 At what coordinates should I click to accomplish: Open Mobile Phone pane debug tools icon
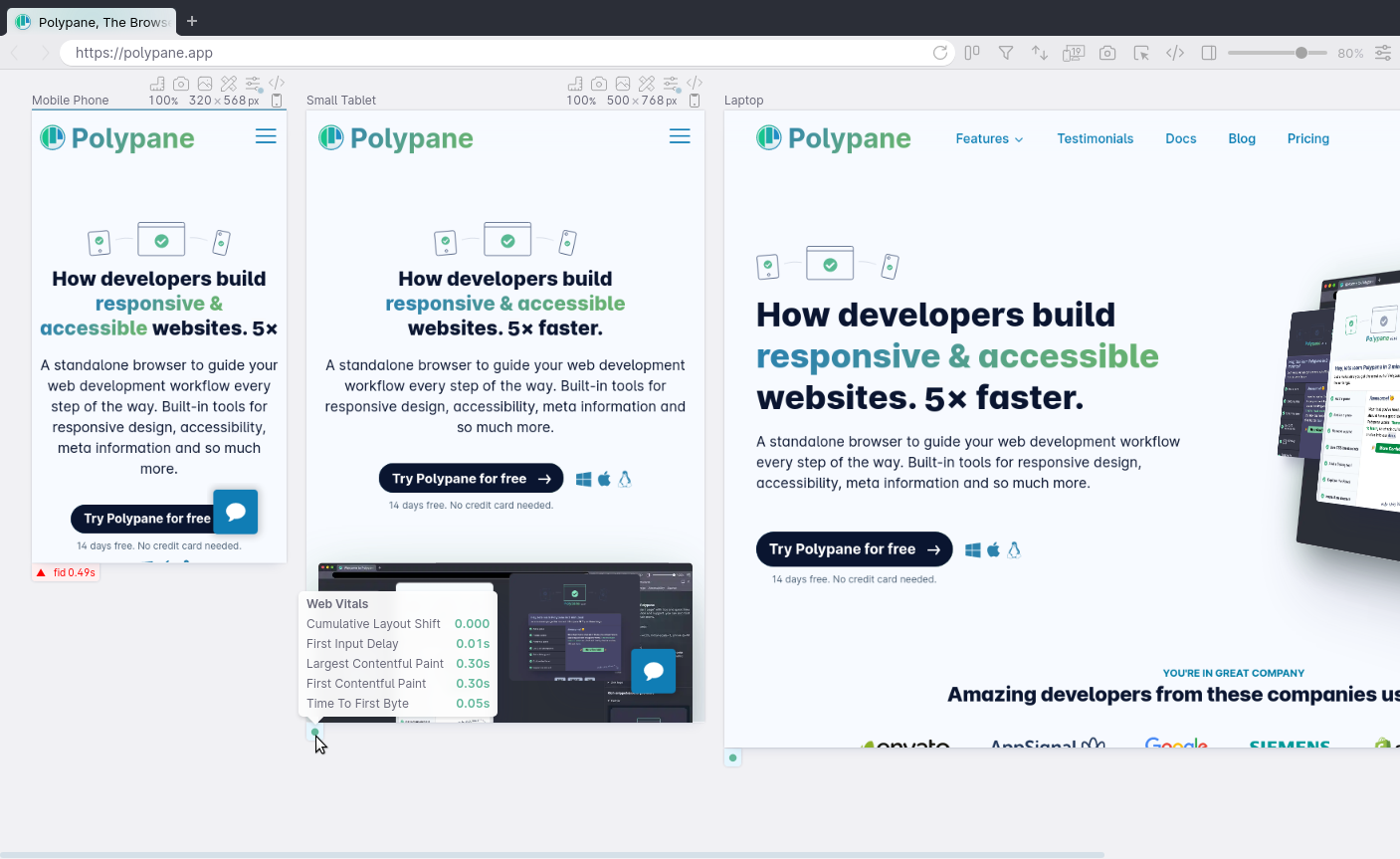tap(229, 84)
